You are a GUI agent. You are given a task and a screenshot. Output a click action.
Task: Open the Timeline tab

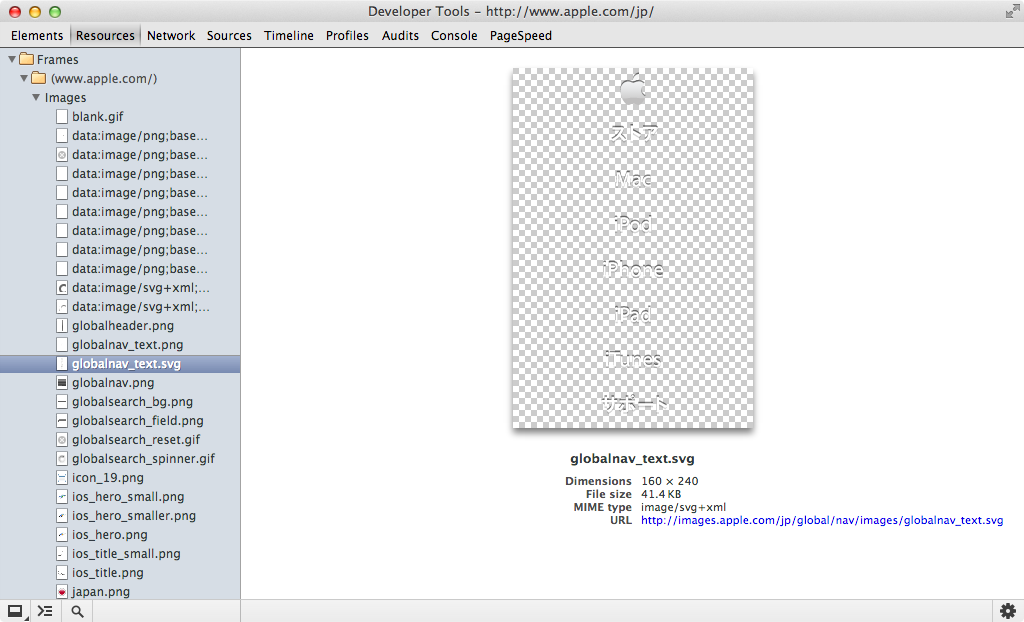(x=289, y=36)
